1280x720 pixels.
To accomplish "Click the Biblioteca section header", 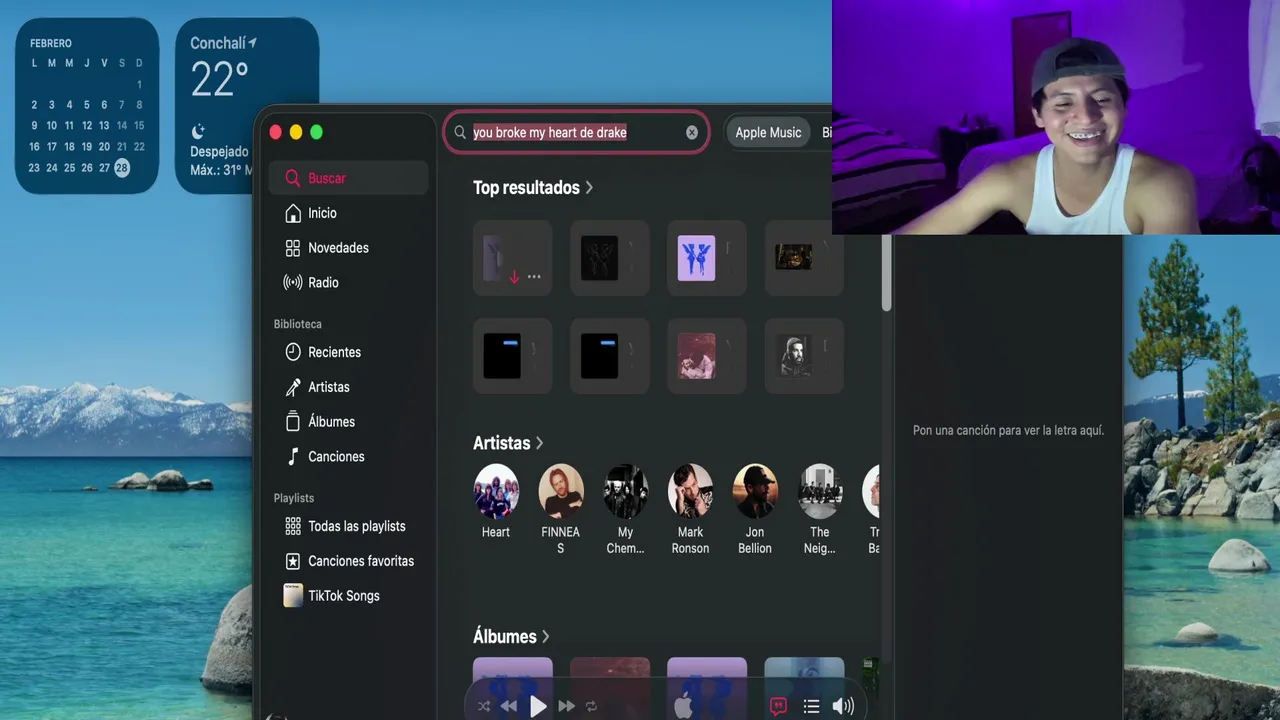I will pyautogui.click(x=298, y=324).
